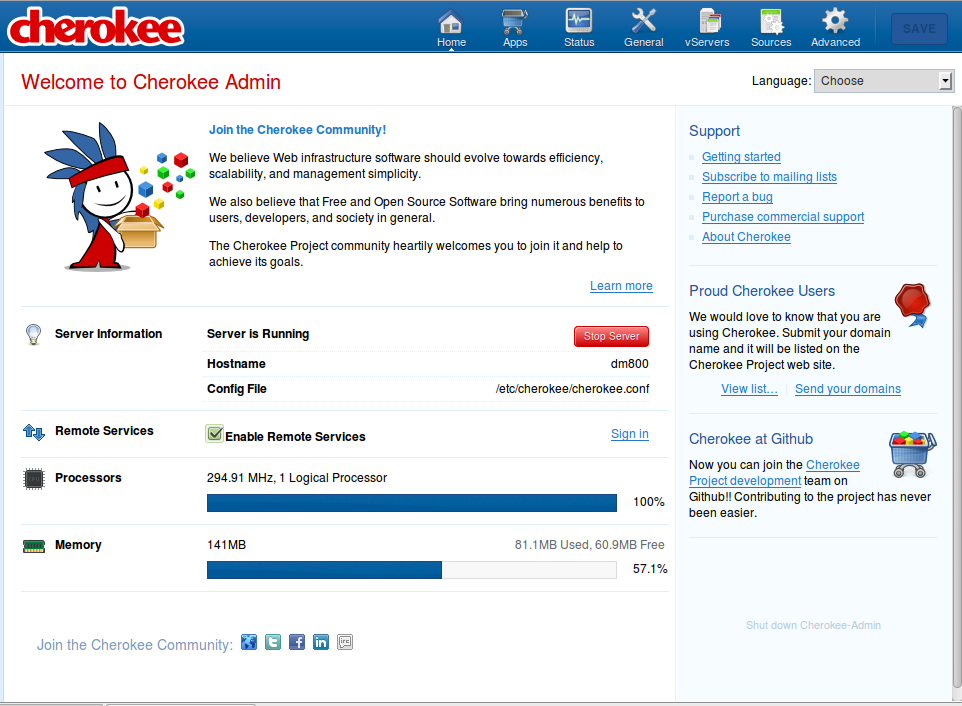Open the Report a bug link
This screenshot has width=962, height=706.
point(737,197)
